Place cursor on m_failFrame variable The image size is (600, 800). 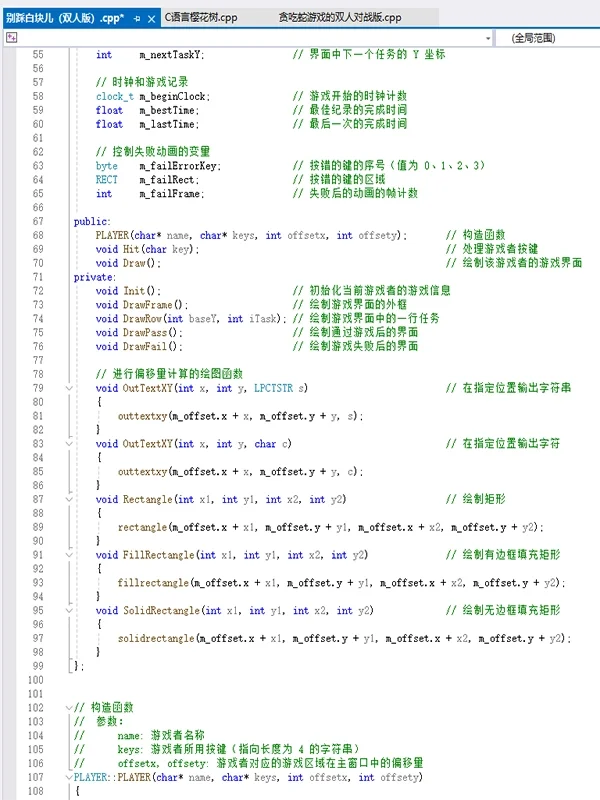coord(171,194)
